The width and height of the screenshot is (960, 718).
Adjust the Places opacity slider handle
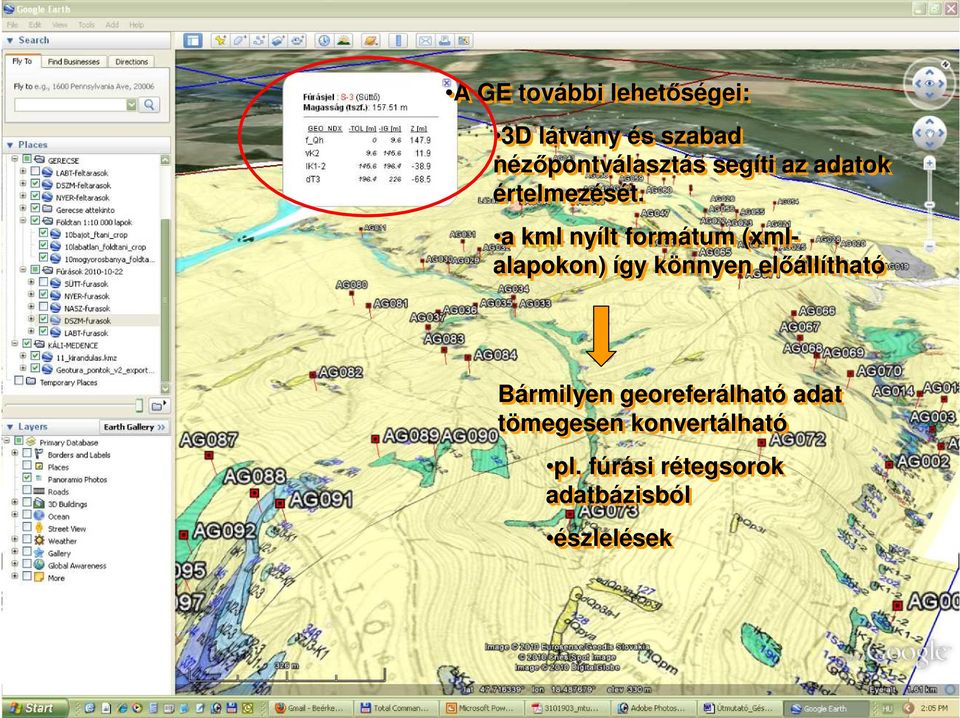click(x=139, y=405)
